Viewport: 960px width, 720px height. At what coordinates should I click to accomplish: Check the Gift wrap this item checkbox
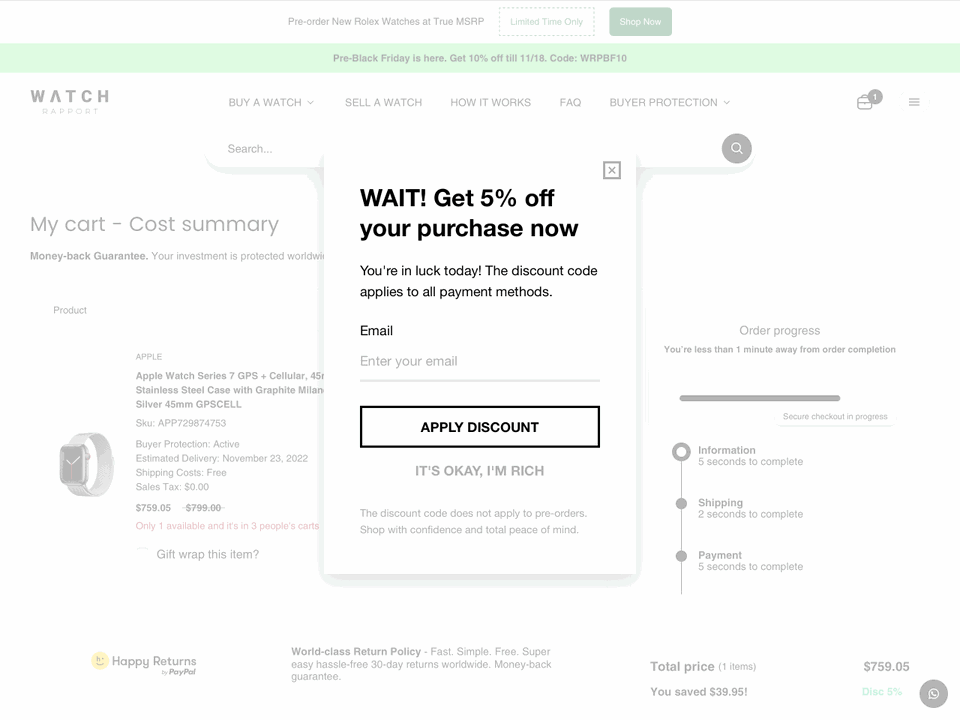pyautogui.click(x=141, y=553)
